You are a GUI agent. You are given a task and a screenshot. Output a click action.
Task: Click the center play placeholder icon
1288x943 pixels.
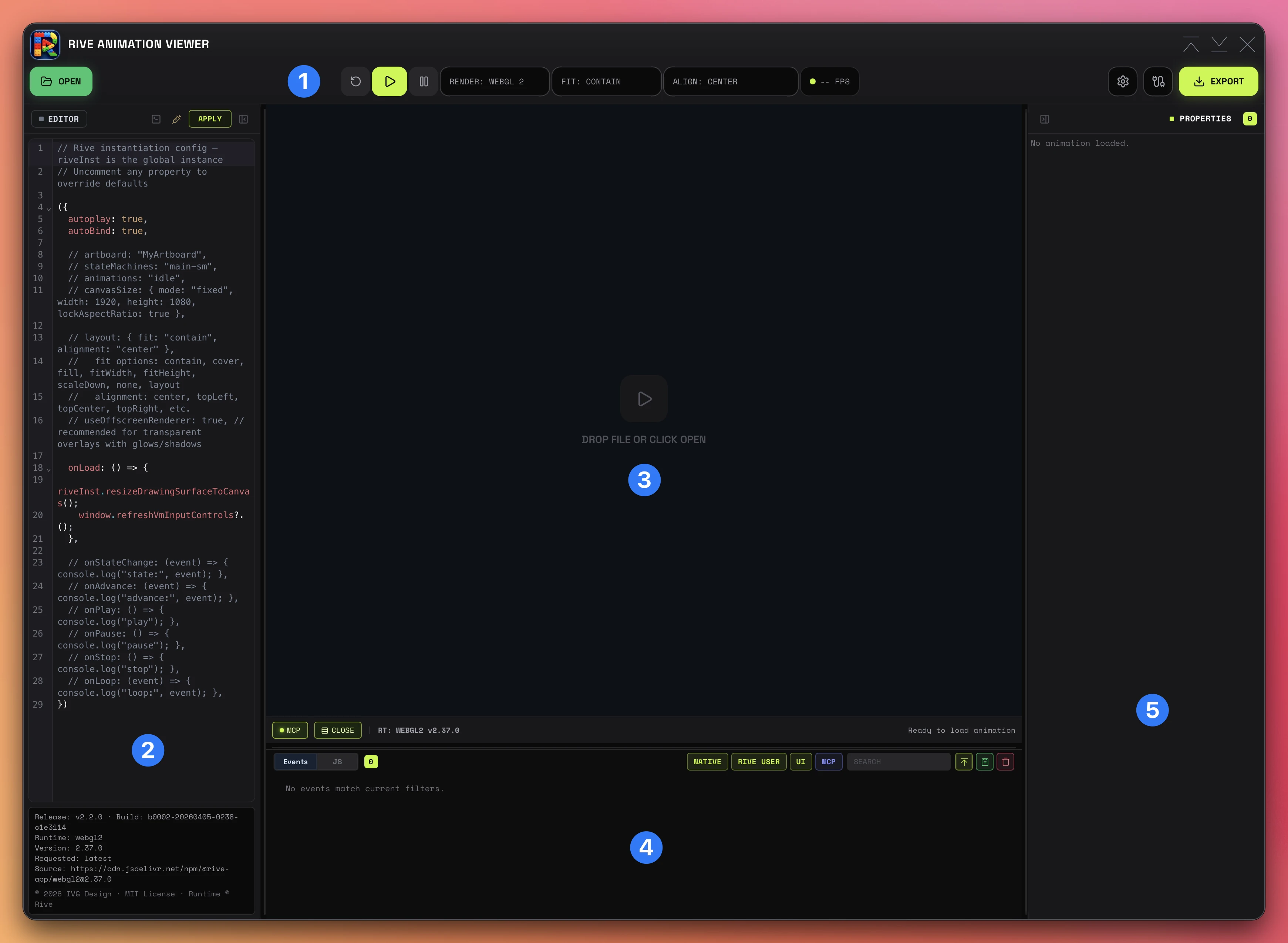tap(644, 399)
